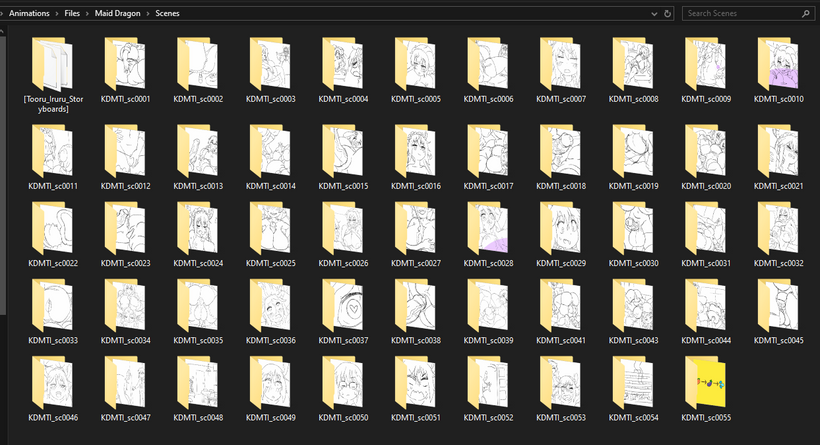Jump to Files in address path
Image resolution: width=820 pixels, height=445 pixels.
pyautogui.click(x=71, y=13)
